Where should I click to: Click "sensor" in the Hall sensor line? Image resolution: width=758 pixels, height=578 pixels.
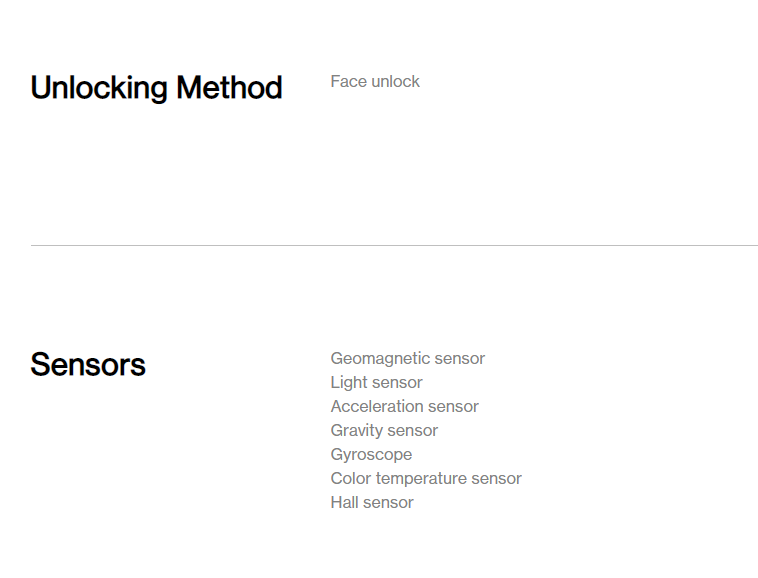click(390, 502)
